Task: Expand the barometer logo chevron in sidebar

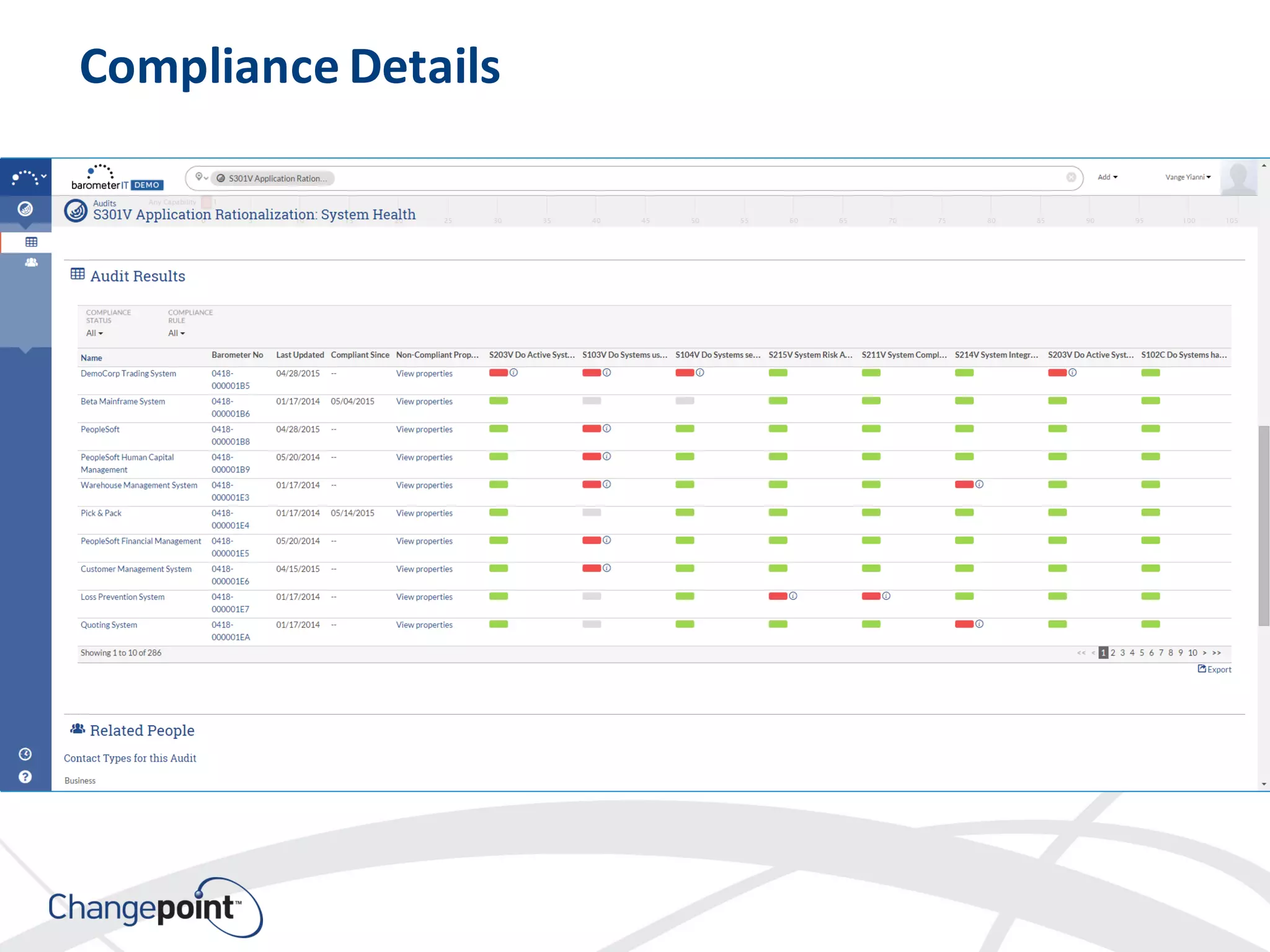Action: [x=43, y=177]
